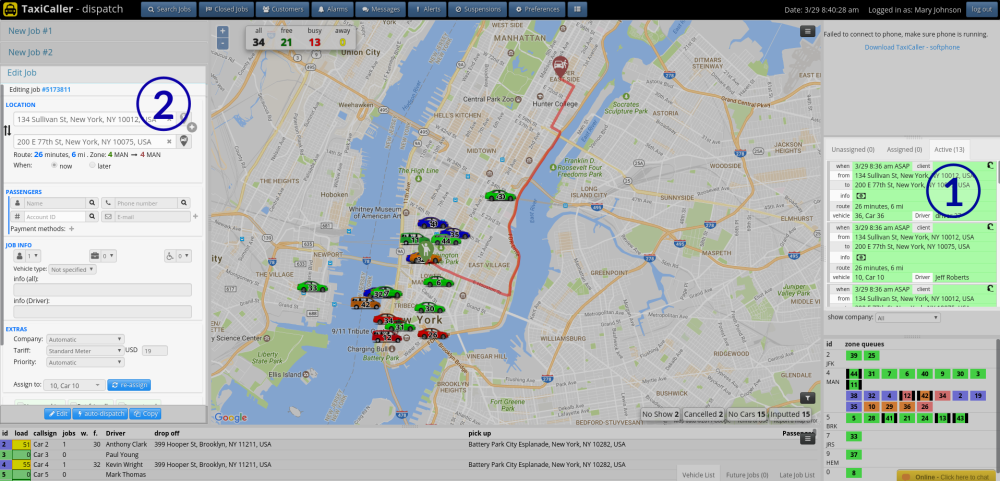
Task: Toggle the Inputted 15 filter
Action: (x=789, y=414)
